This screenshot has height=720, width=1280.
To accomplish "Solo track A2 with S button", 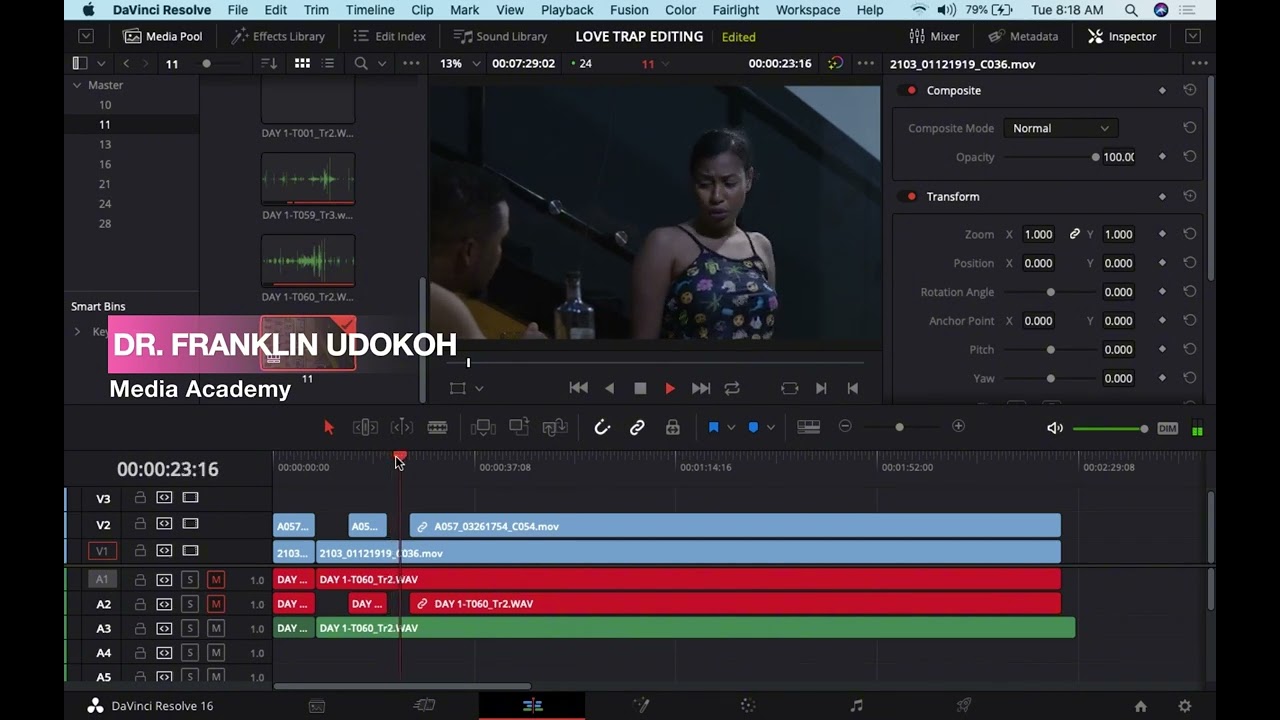I will pos(190,604).
